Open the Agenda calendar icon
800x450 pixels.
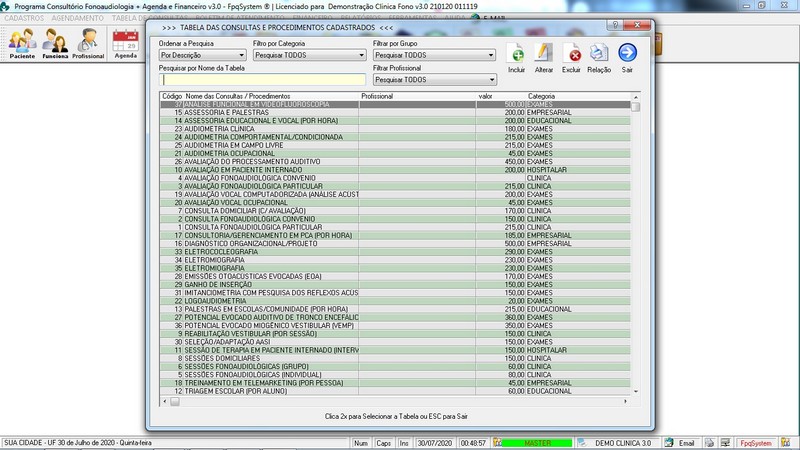126,43
